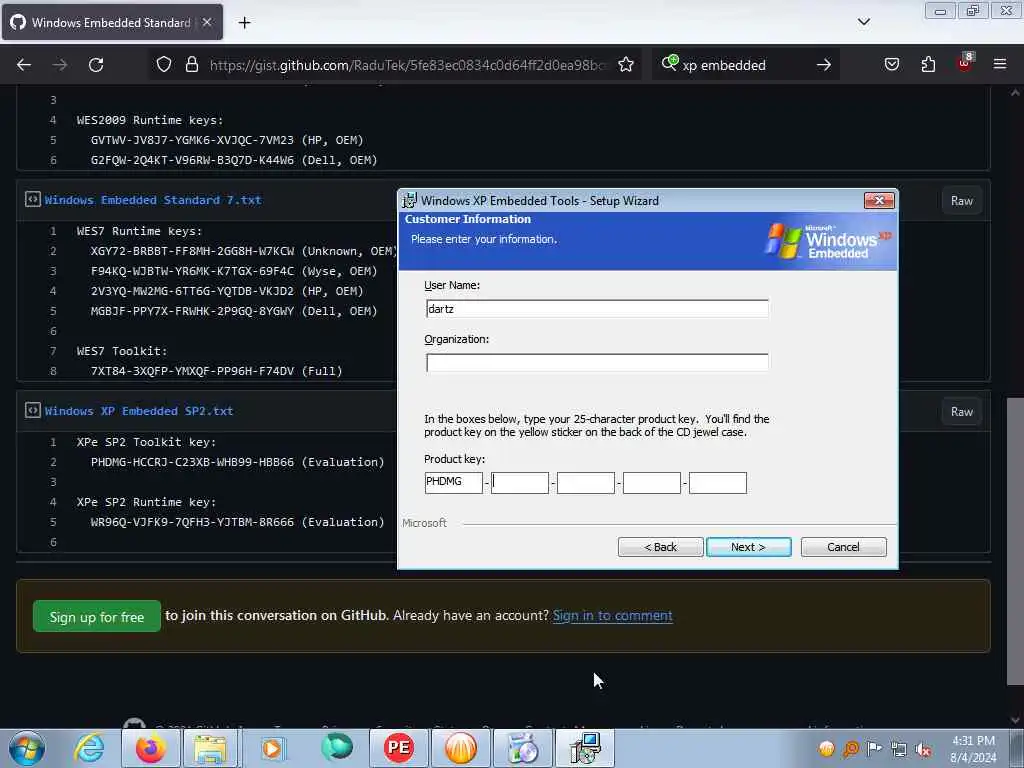Click Sign up for free button
Viewport: 1024px width, 768px height.
pos(97,616)
